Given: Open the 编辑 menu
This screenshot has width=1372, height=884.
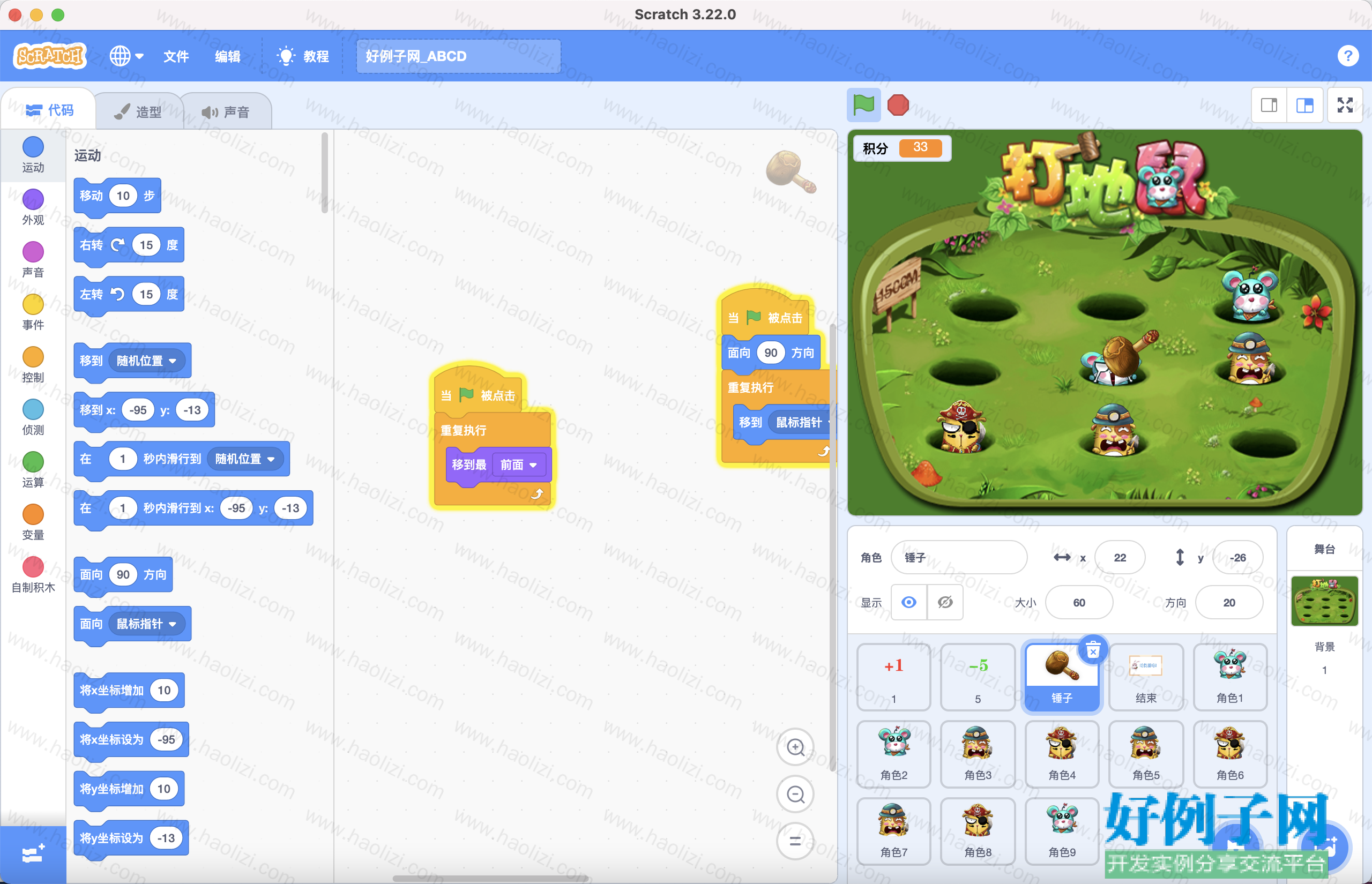Looking at the screenshot, I should [x=227, y=56].
